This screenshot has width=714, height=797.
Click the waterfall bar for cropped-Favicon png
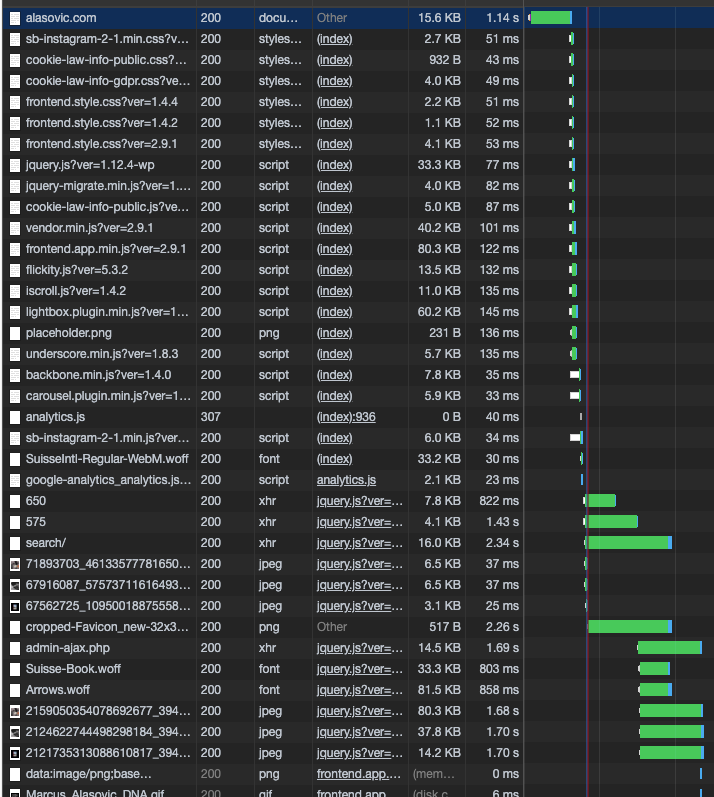(628, 627)
